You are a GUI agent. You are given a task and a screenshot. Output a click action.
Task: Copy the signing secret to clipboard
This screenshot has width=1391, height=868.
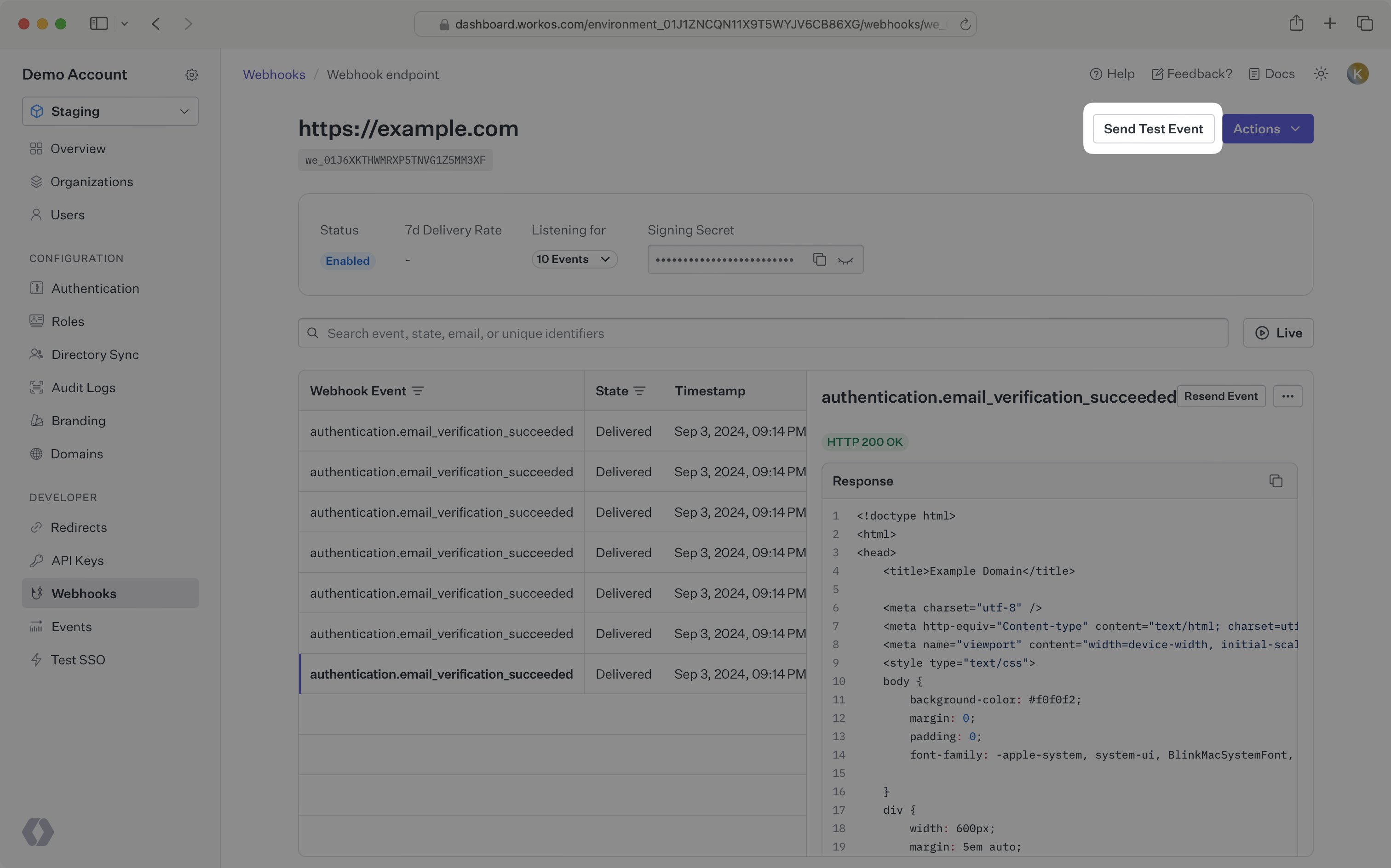[x=819, y=259]
